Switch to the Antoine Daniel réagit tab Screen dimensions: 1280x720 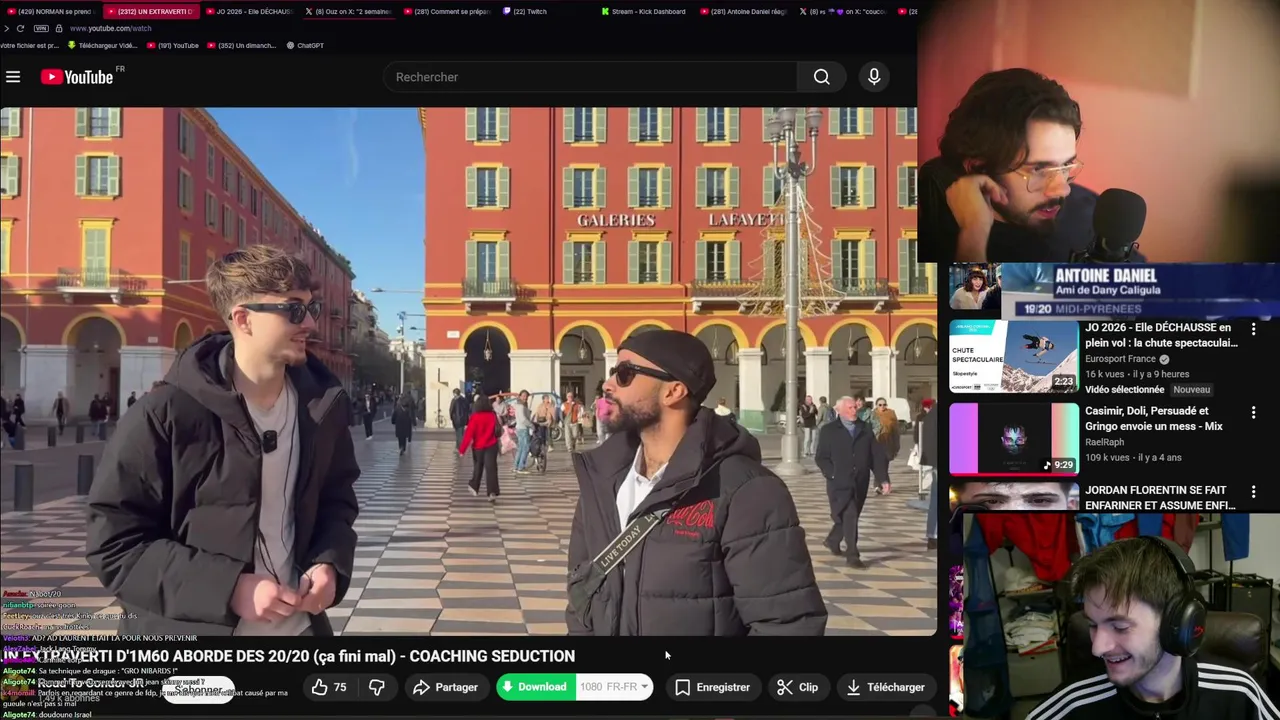(744, 11)
